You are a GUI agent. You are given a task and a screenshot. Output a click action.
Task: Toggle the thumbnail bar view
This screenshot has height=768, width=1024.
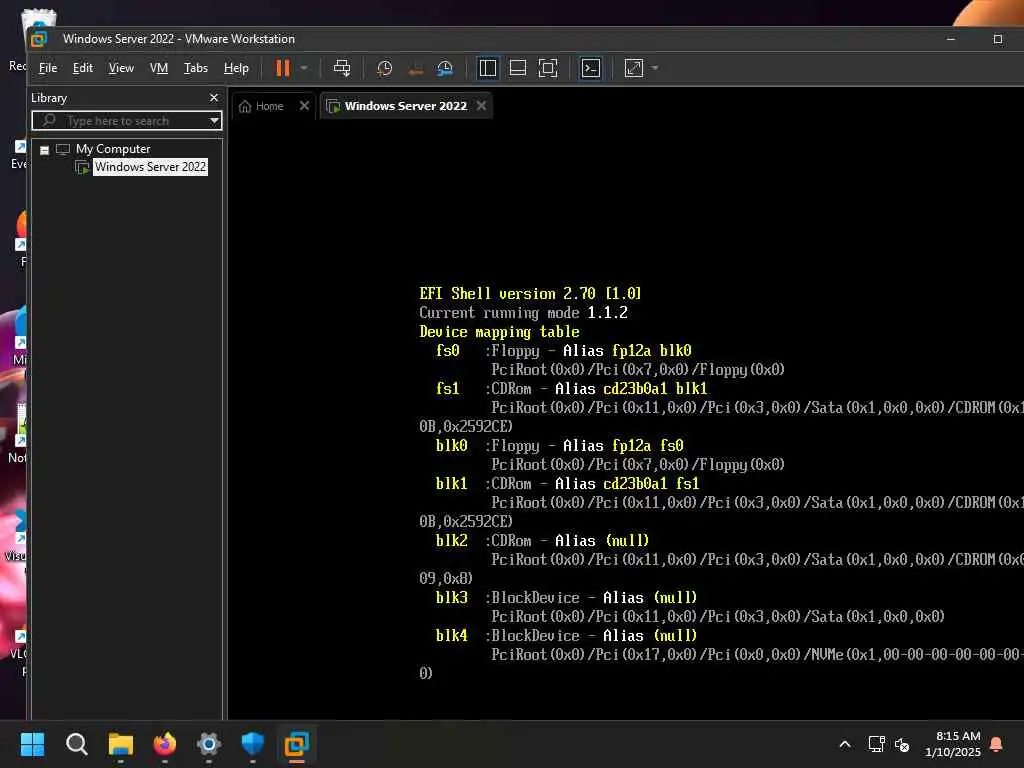click(518, 68)
